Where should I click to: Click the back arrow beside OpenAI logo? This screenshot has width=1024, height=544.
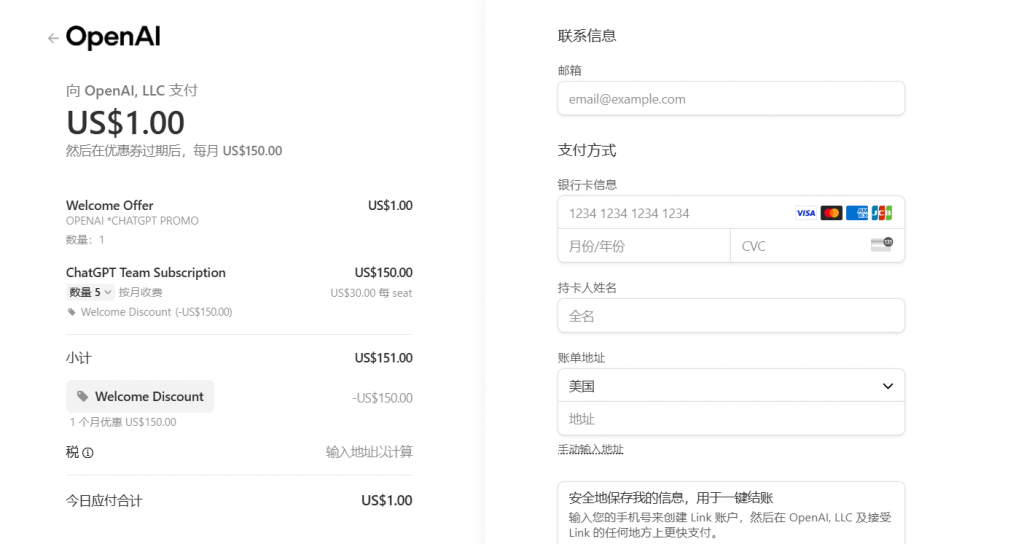pos(53,39)
